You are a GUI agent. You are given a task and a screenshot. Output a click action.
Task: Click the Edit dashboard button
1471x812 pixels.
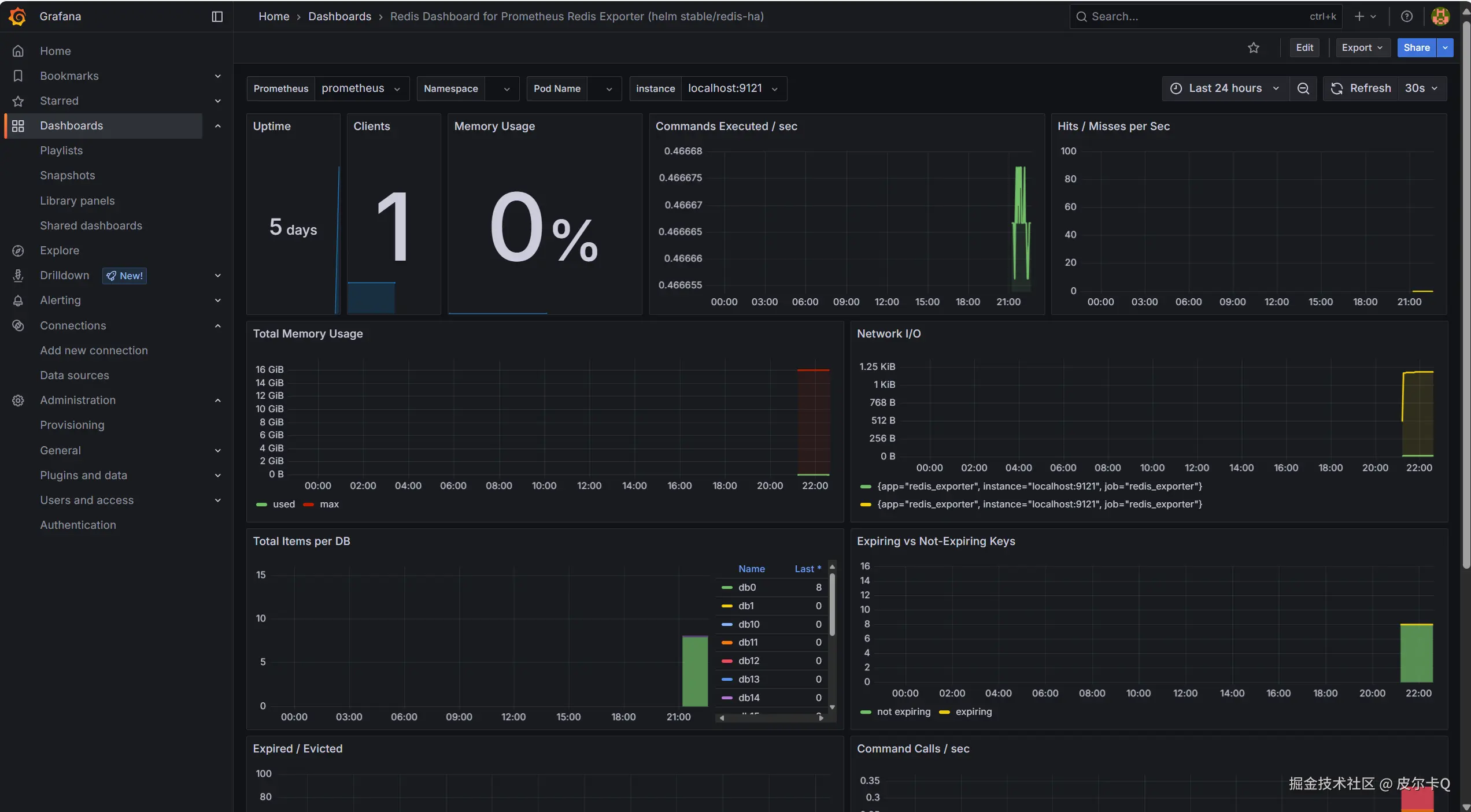[1304, 48]
